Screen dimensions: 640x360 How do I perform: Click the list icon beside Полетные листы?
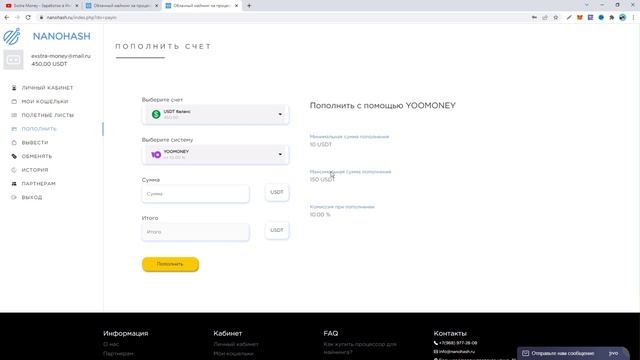pyautogui.click(x=14, y=115)
